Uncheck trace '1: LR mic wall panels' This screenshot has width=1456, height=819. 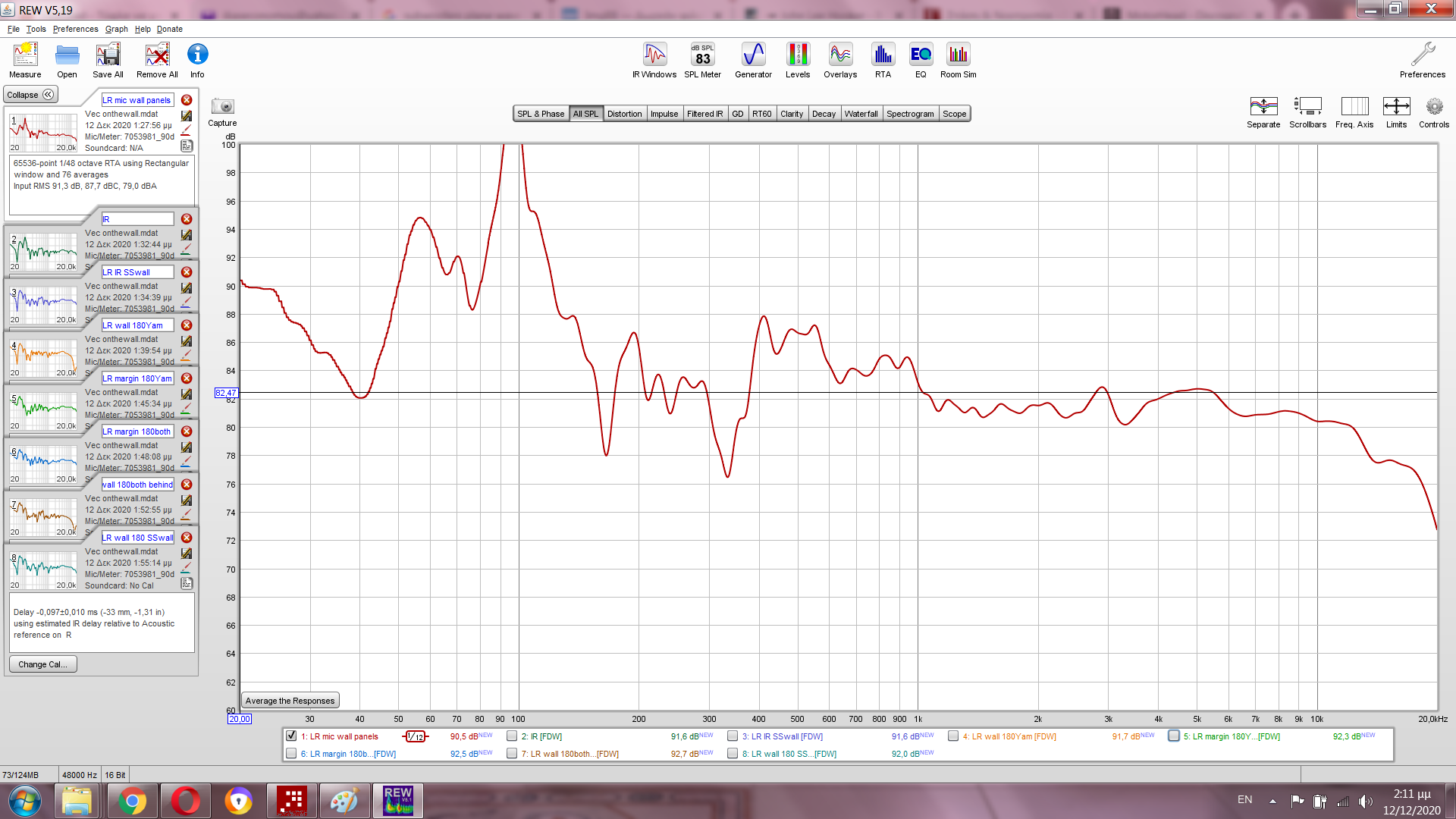click(x=291, y=736)
